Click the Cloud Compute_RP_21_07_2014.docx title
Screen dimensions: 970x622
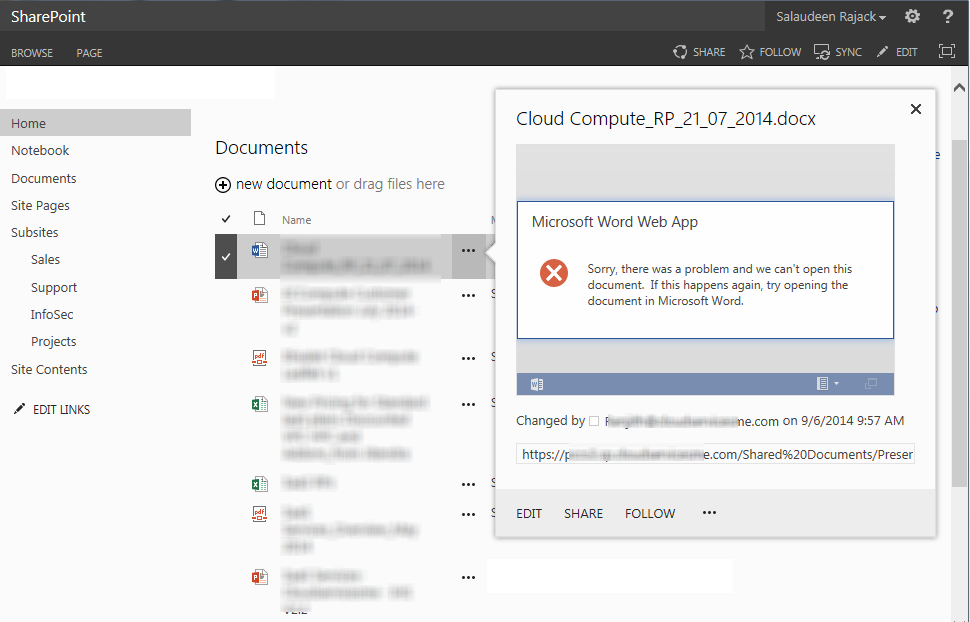pos(666,118)
